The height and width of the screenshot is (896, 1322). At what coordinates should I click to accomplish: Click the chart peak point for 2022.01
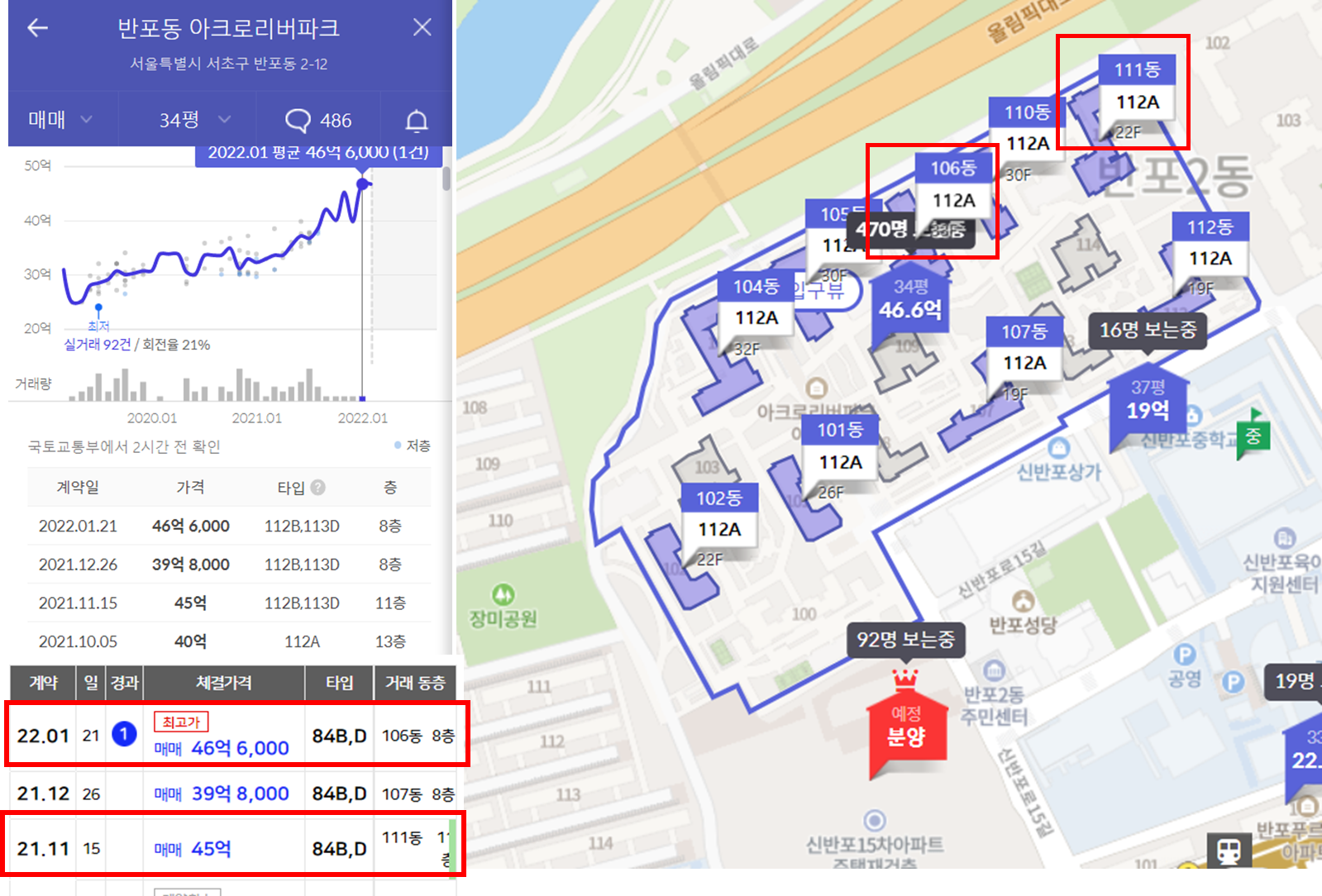click(x=362, y=183)
